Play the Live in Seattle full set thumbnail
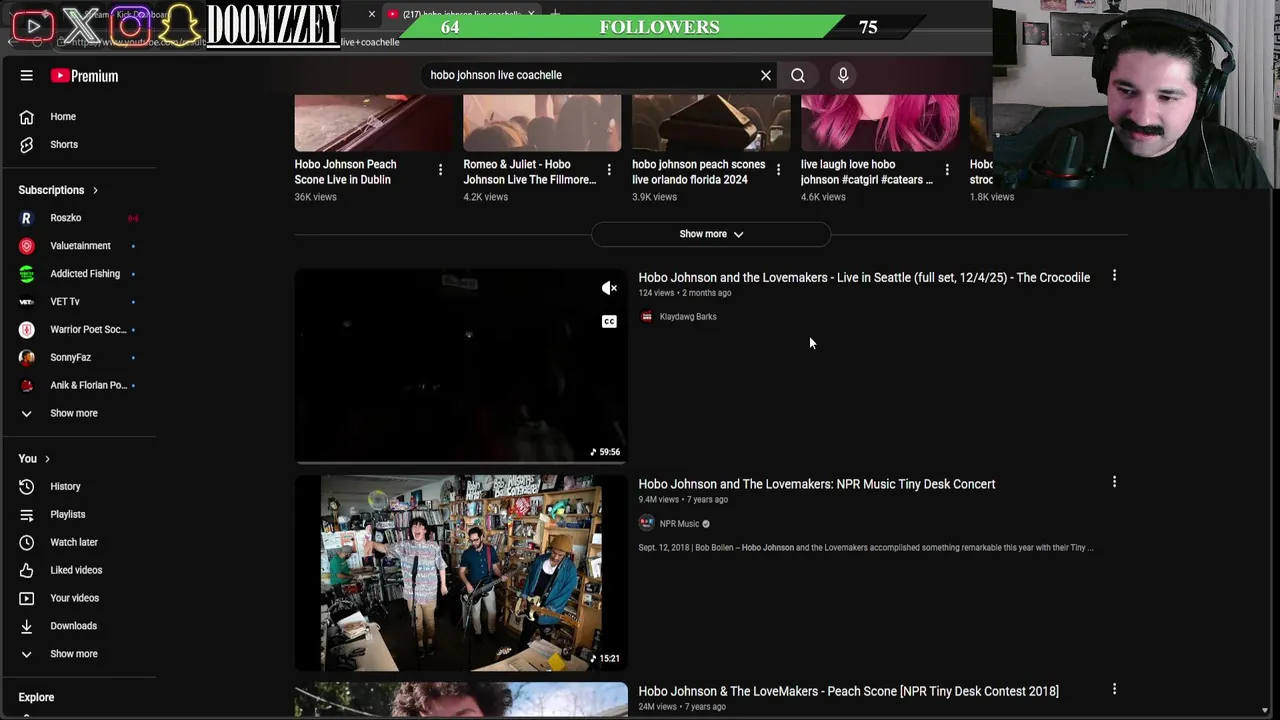This screenshot has height=720, width=1280. (461, 366)
